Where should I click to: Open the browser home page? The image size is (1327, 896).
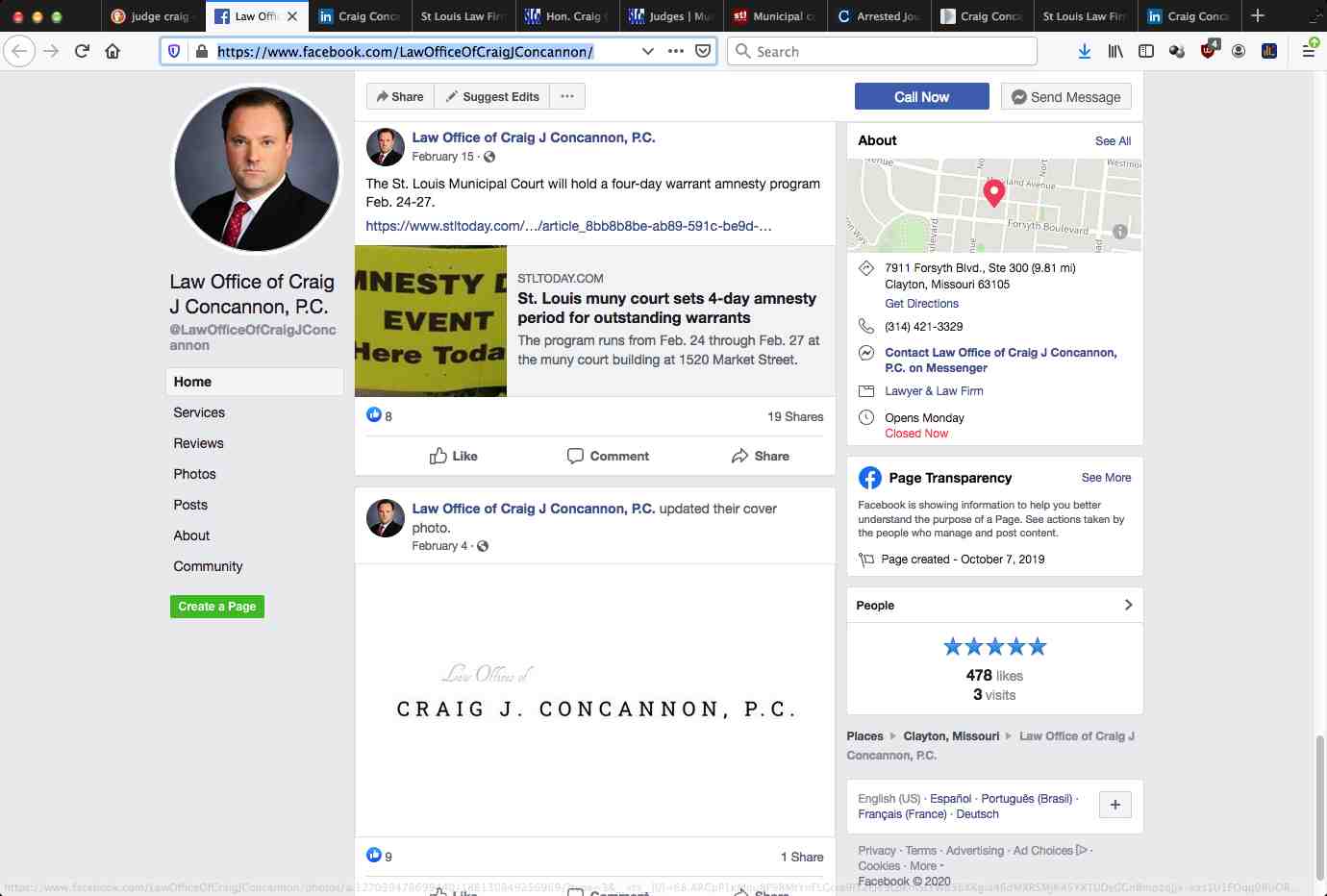pos(113,51)
